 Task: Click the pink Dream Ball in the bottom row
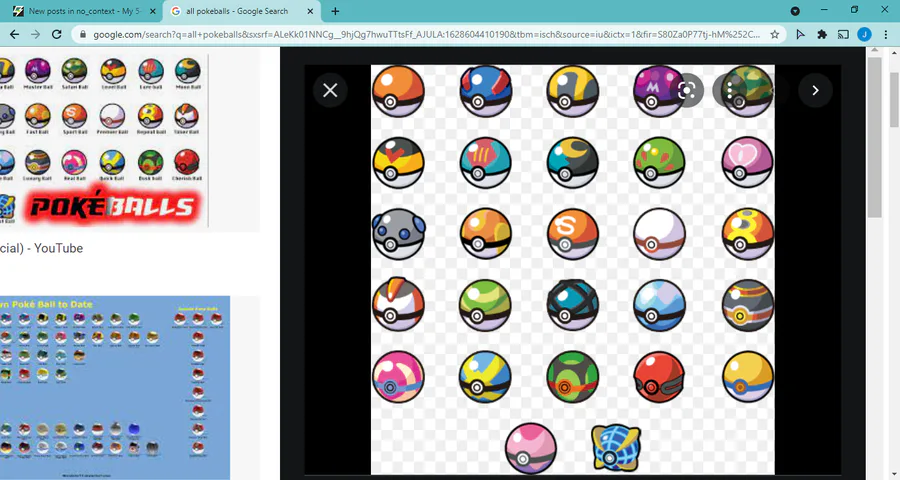click(x=530, y=448)
